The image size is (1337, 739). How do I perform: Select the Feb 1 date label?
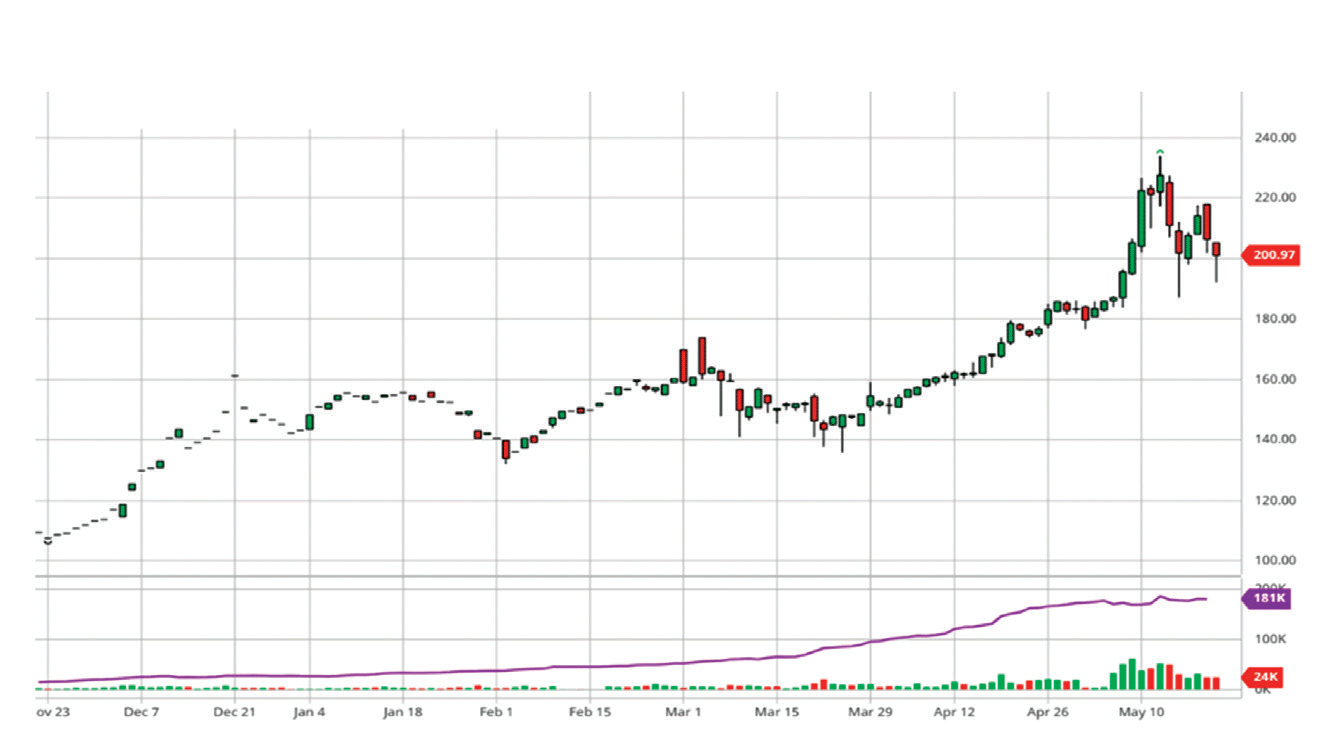point(496,713)
